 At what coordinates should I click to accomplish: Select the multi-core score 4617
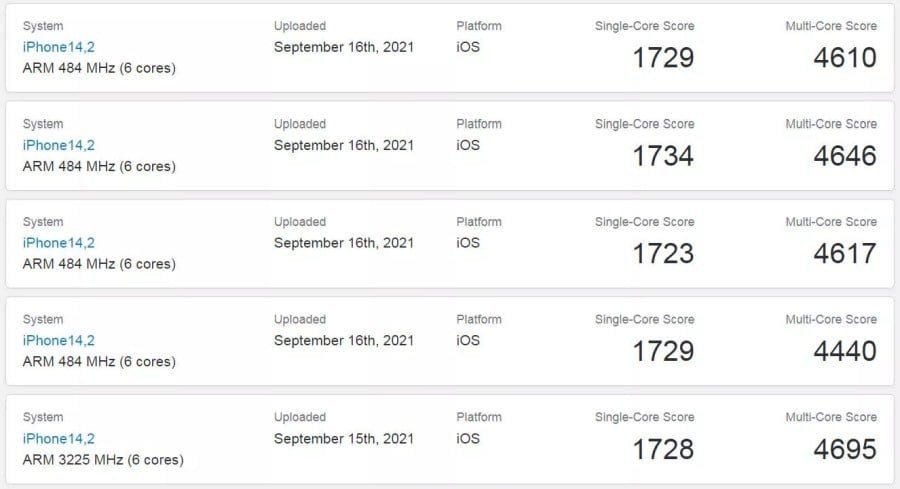845,254
